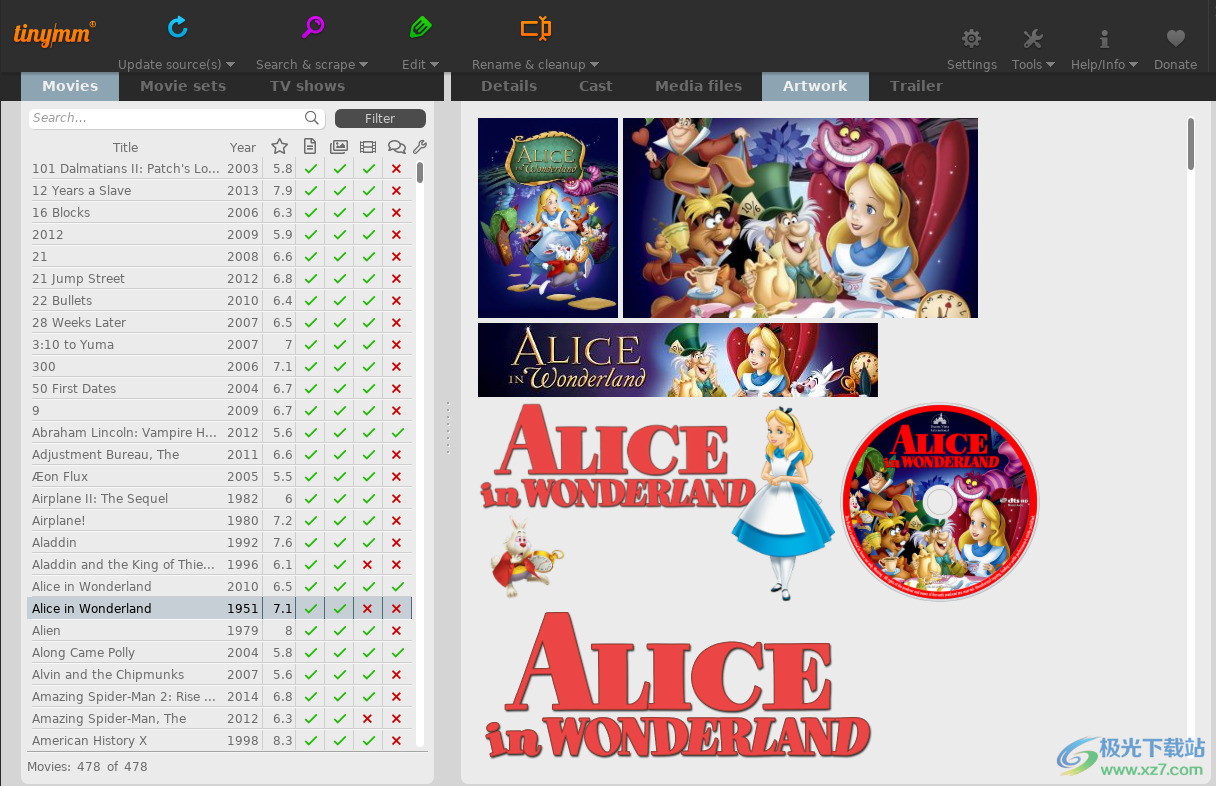Click the Update sources refresh icon
The width and height of the screenshot is (1216, 786).
coord(178,27)
